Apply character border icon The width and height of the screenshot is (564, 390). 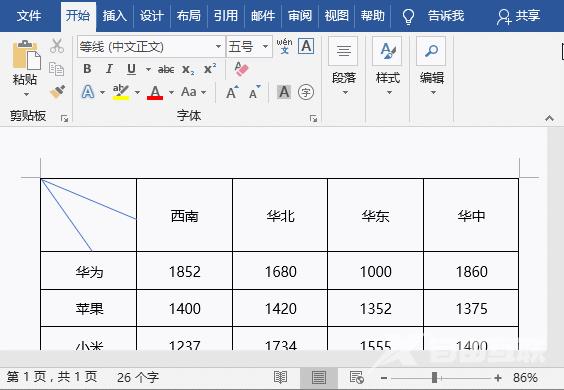306,46
